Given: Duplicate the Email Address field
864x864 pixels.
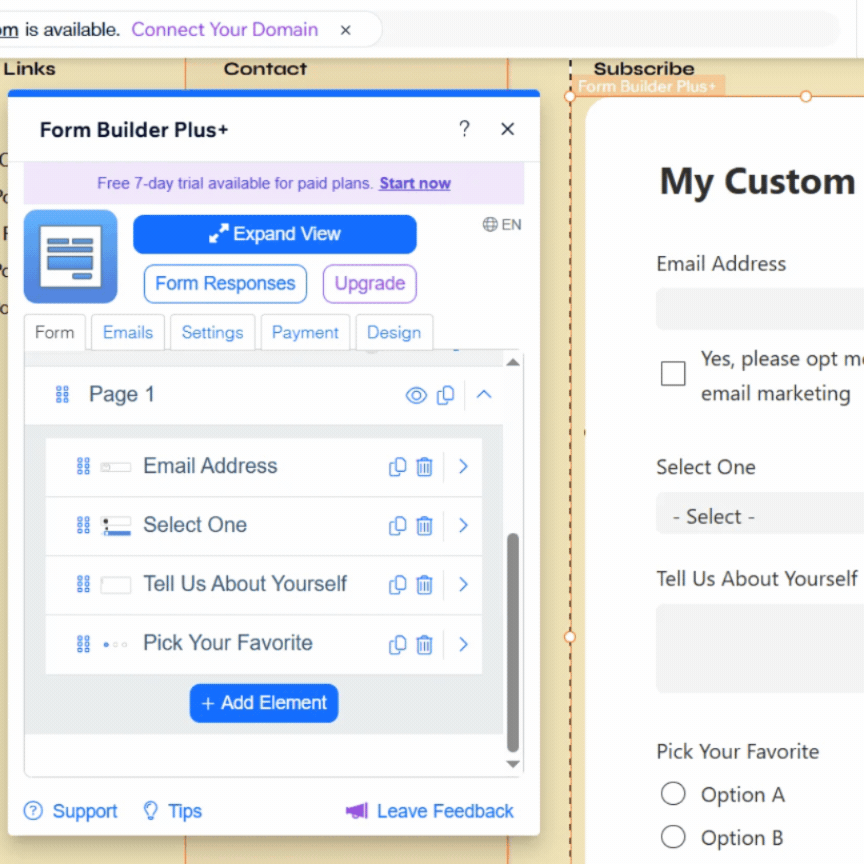Looking at the screenshot, I should [397, 467].
